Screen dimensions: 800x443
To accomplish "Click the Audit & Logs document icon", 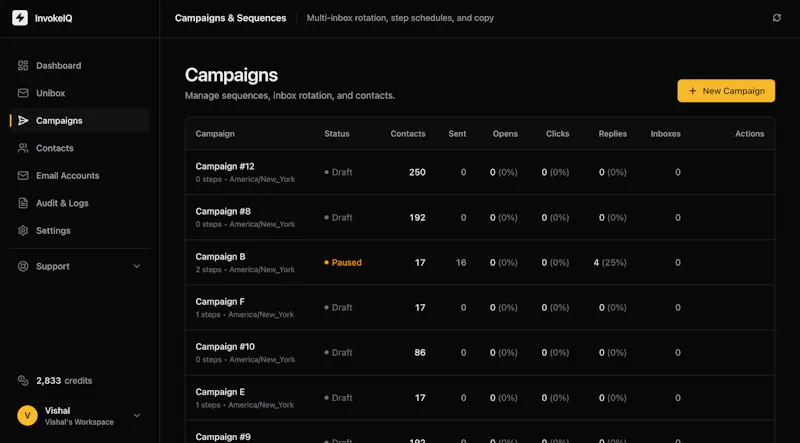I will (x=23, y=203).
